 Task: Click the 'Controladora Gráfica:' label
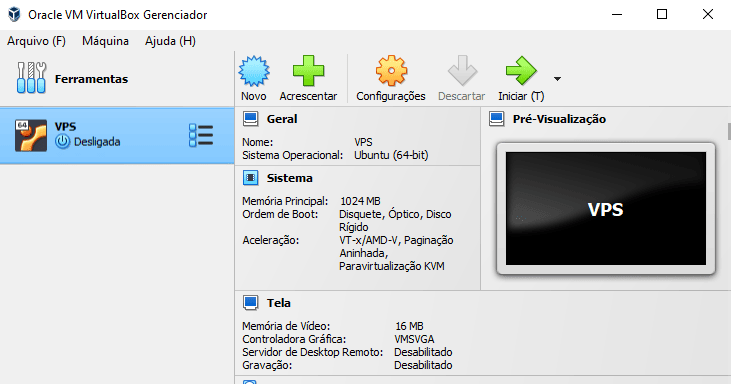tap(294, 339)
